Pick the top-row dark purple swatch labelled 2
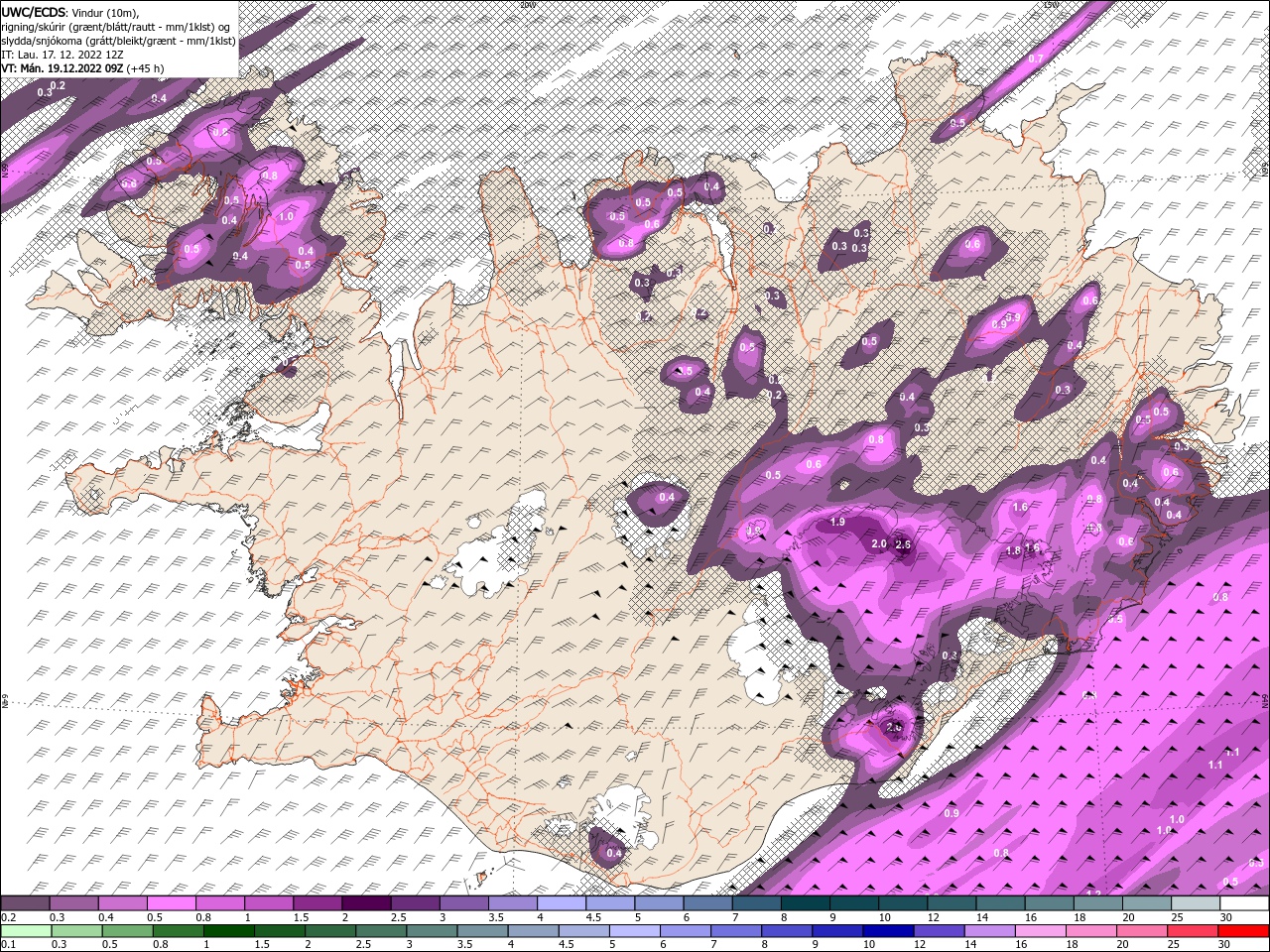The image size is (1270, 952). point(365,903)
